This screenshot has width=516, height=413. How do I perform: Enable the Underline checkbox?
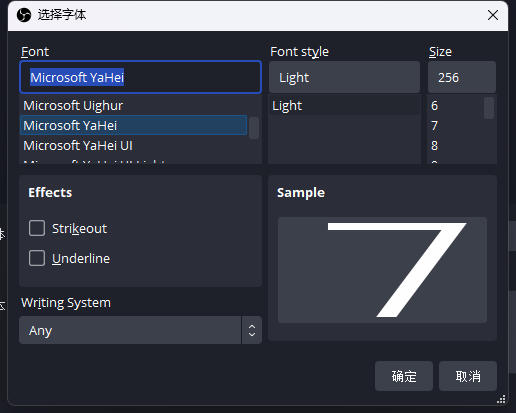click(37, 258)
